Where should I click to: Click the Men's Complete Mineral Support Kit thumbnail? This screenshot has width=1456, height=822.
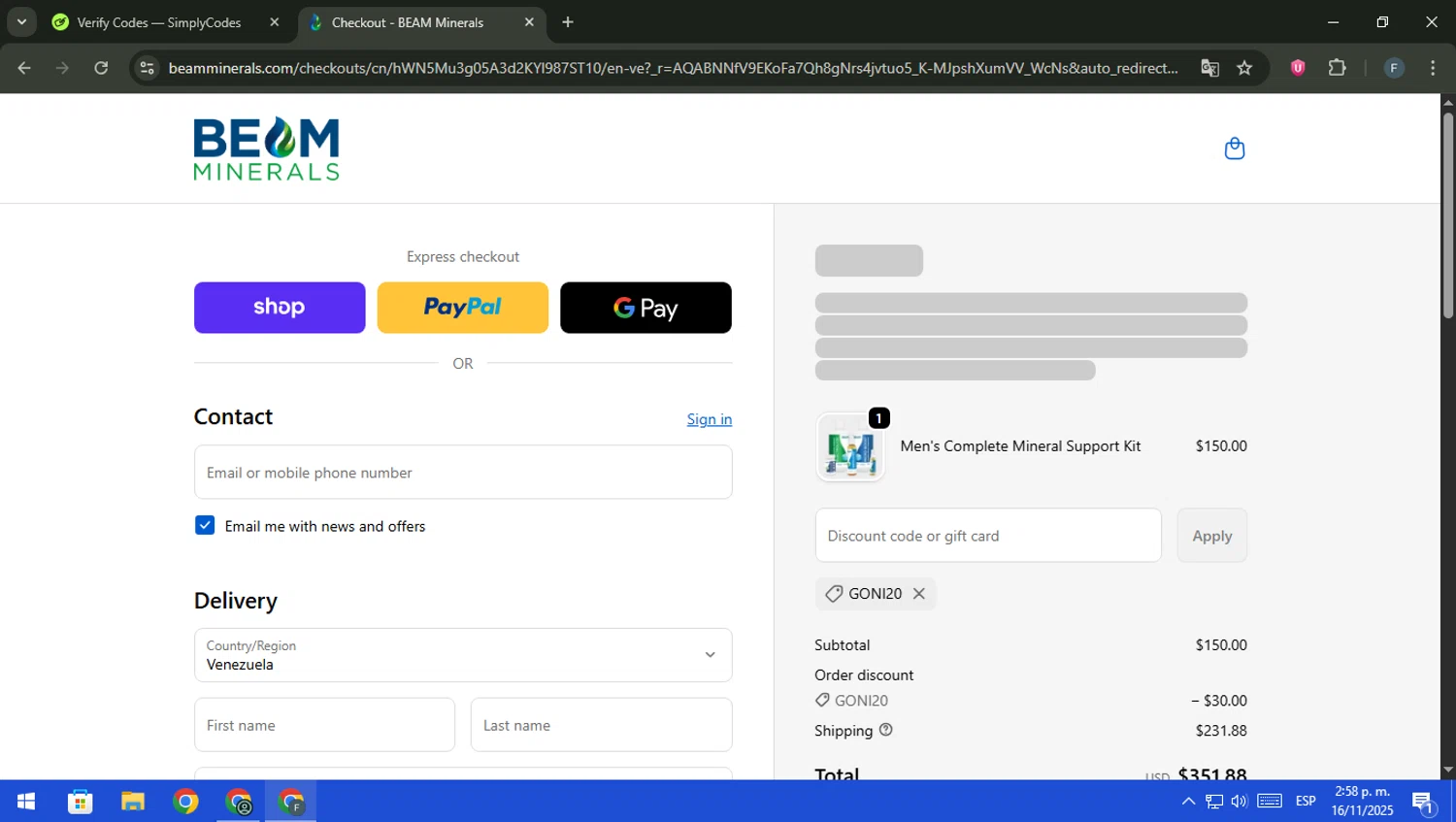[850, 447]
